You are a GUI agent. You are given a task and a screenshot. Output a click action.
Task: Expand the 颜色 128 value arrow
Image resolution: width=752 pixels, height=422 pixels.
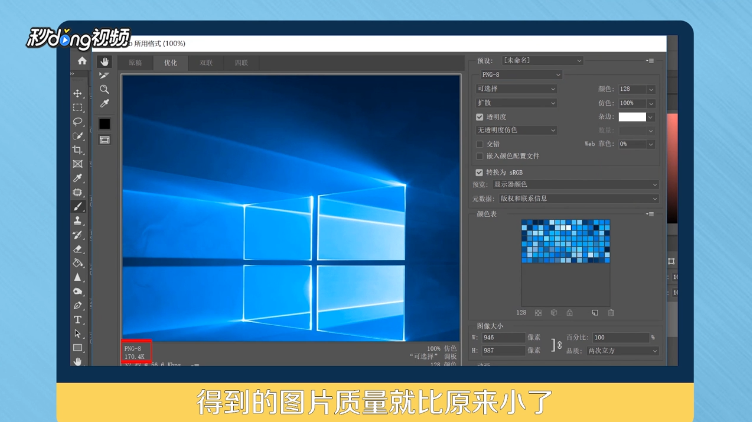[x=651, y=89]
